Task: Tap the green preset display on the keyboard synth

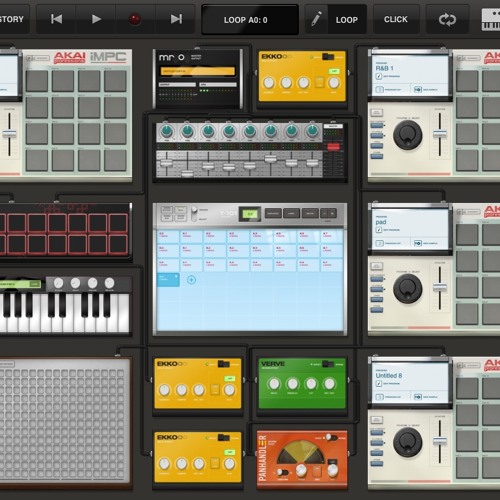Action: [x=20, y=284]
